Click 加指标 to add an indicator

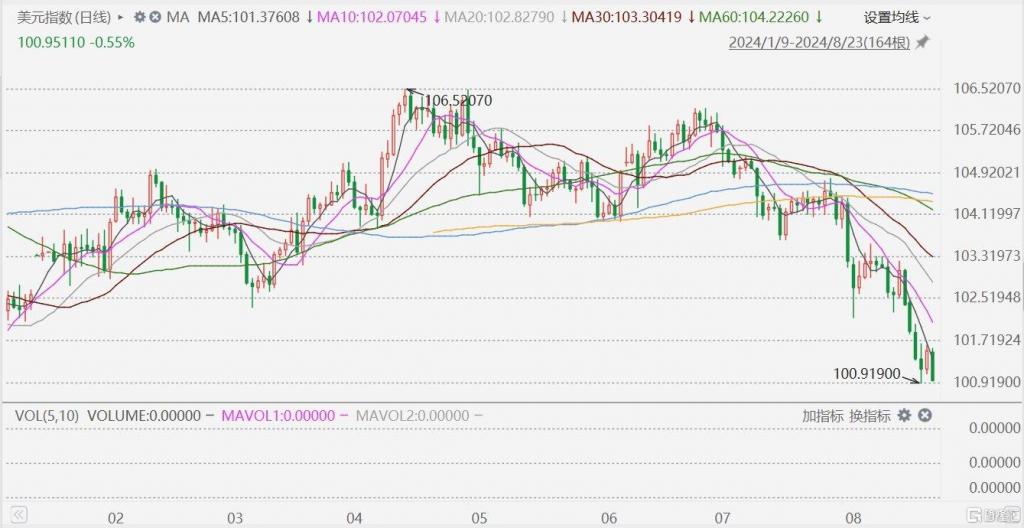(821, 415)
